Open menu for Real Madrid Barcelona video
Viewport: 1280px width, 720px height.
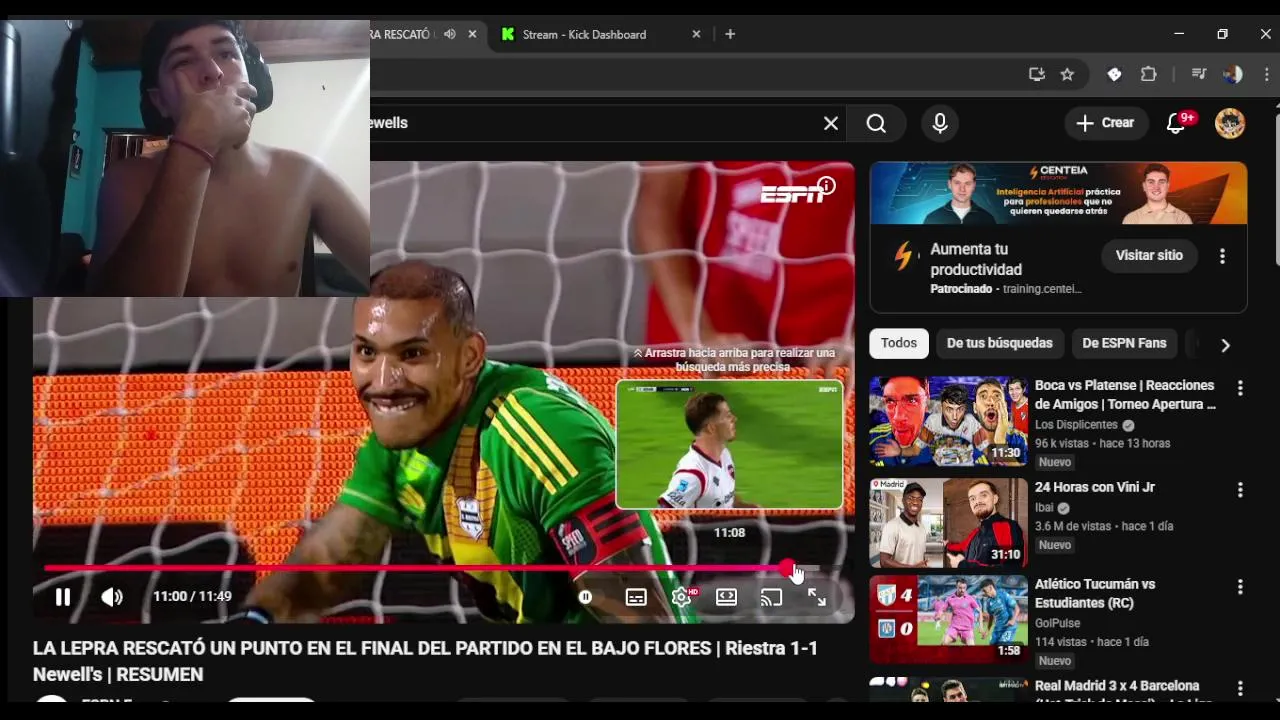(x=1240, y=689)
